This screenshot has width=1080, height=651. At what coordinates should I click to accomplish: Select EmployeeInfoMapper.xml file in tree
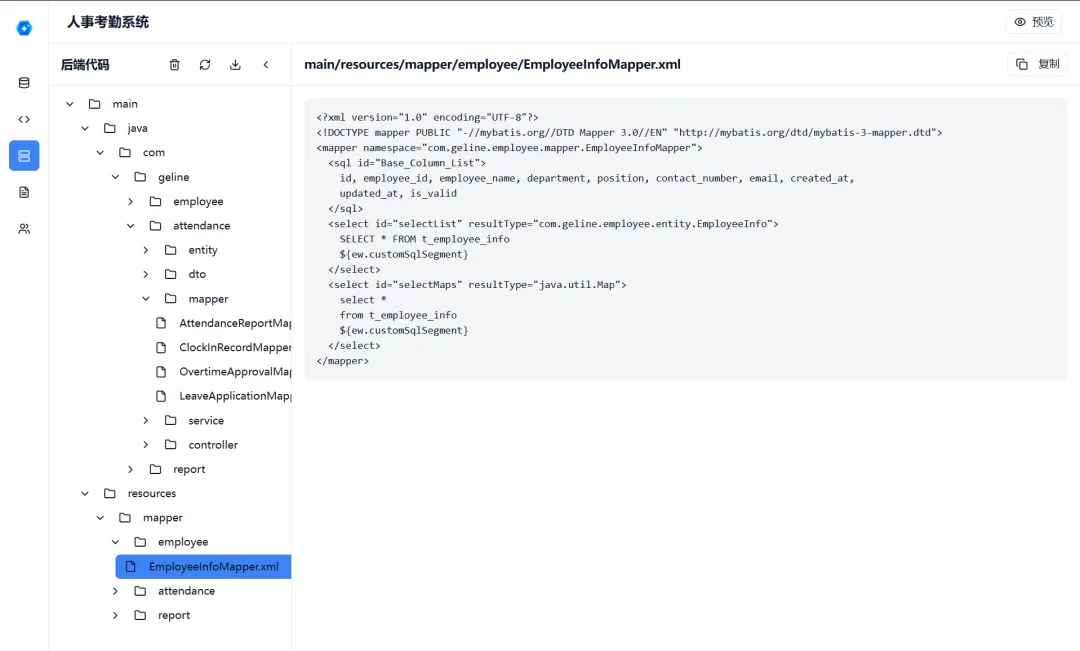[213, 567]
